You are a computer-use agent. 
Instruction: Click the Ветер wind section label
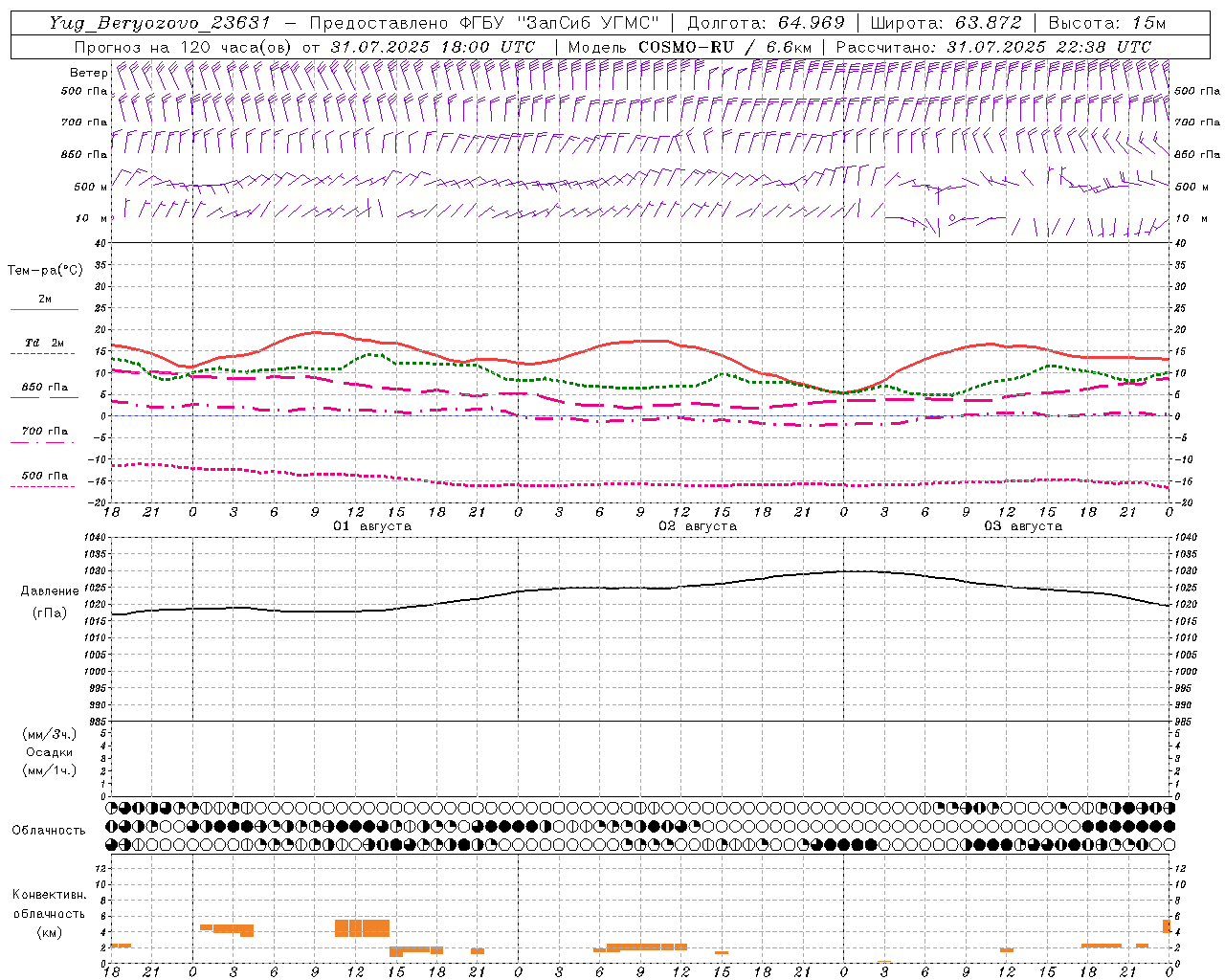tap(89, 73)
